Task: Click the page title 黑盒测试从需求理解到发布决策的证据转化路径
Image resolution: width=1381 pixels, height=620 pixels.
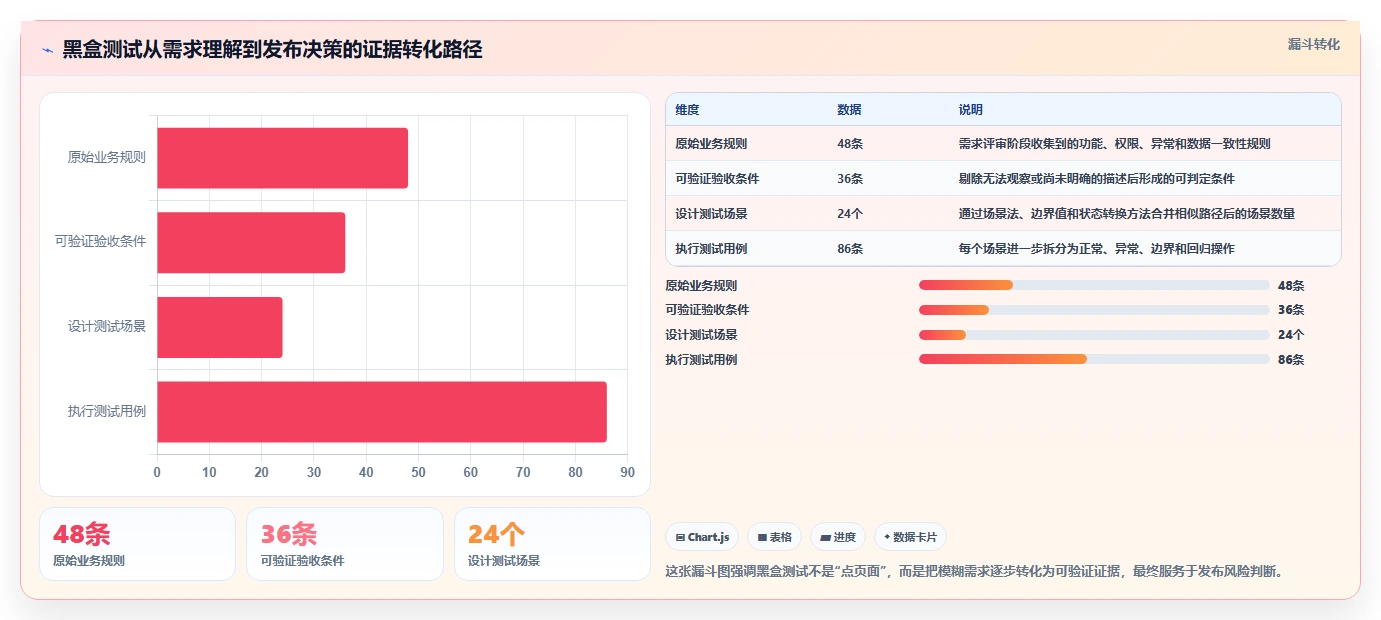Action: click(x=272, y=49)
